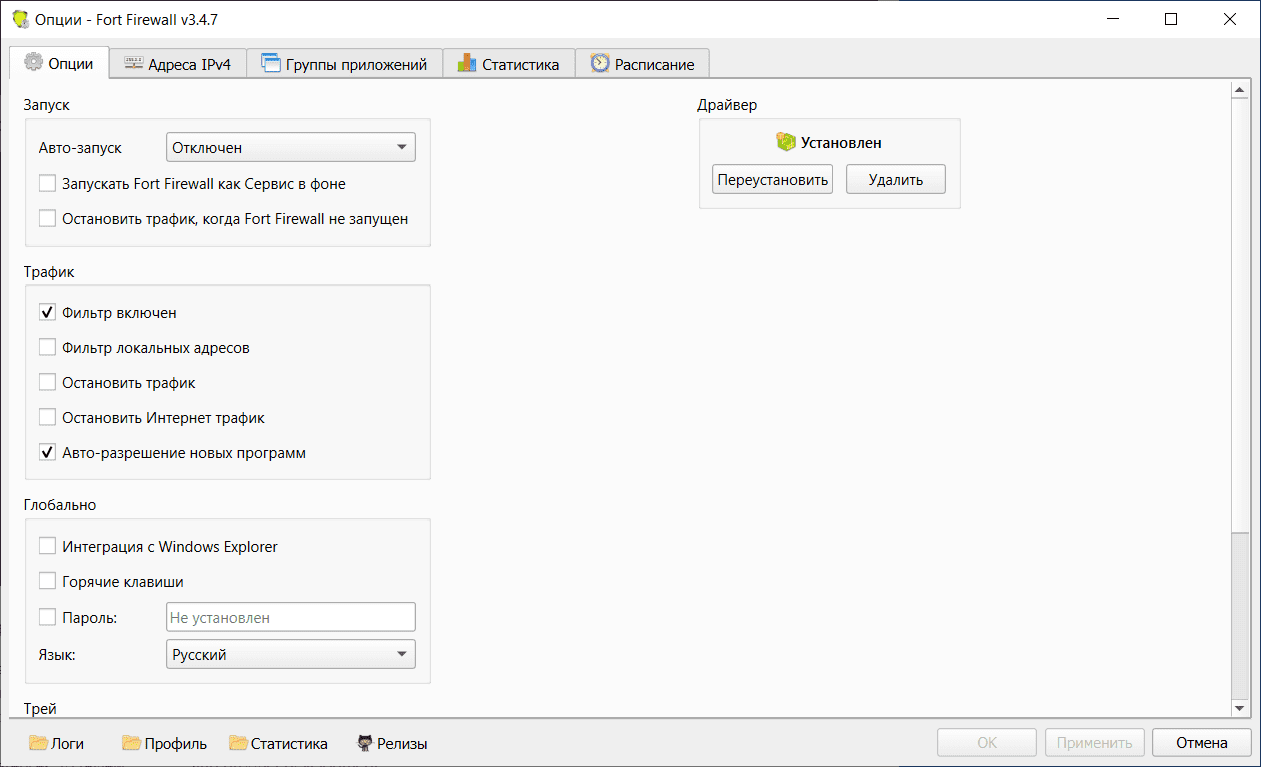Open the Язык dropdown showing Русский

pos(290,655)
